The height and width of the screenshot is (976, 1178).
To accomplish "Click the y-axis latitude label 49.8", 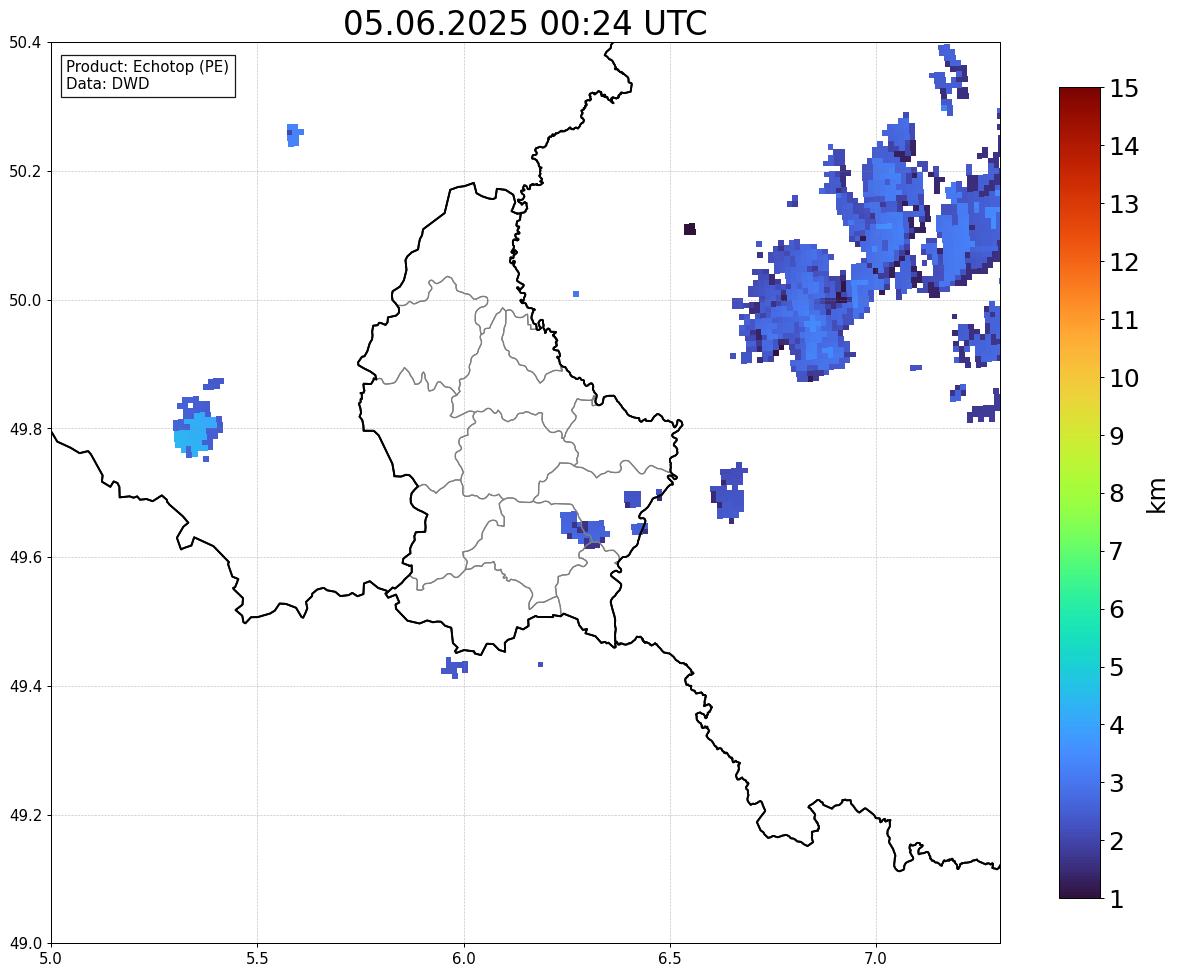I will [24, 429].
